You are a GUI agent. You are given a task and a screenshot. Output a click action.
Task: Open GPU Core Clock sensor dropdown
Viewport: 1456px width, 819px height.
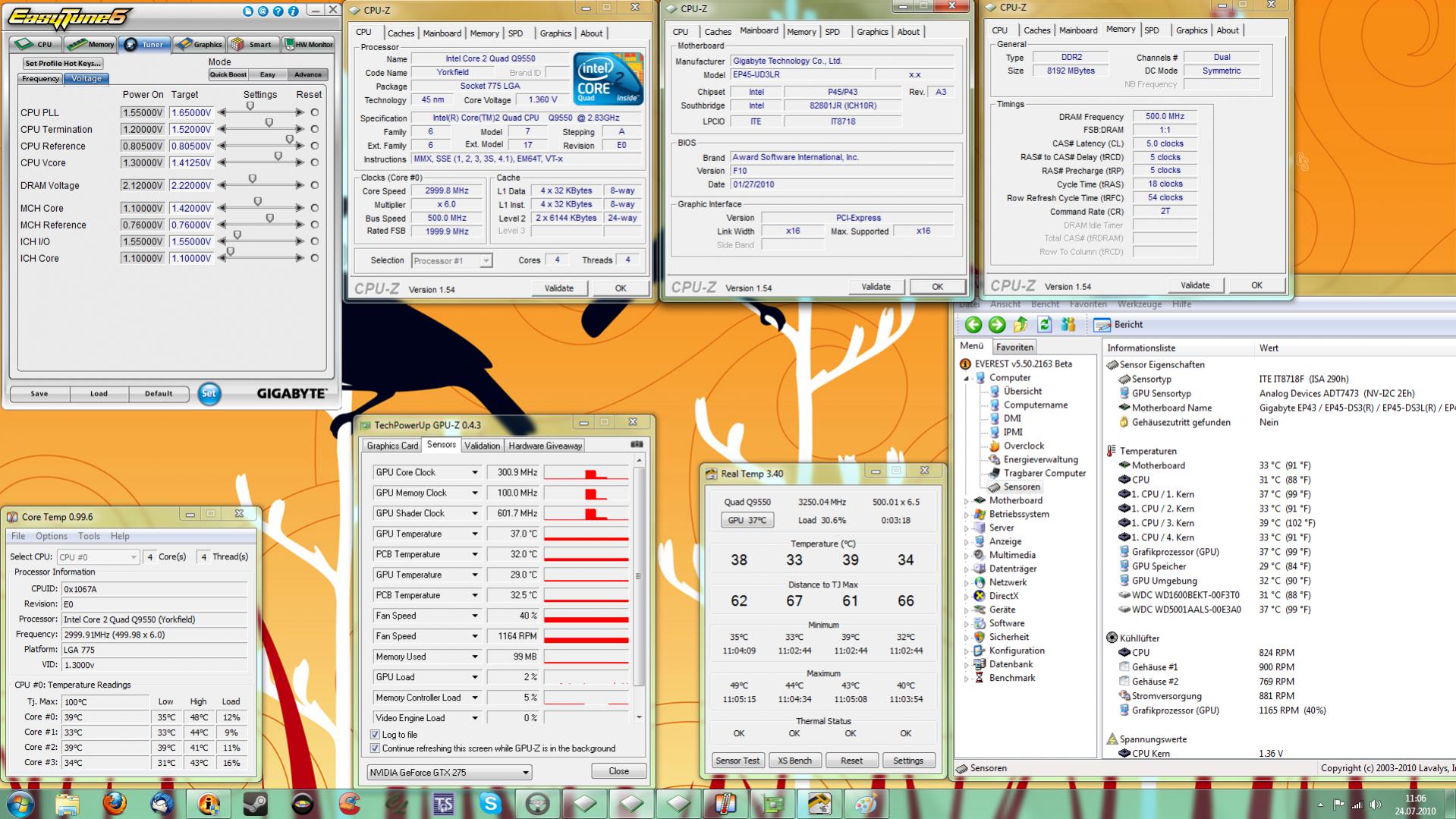pos(475,472)
